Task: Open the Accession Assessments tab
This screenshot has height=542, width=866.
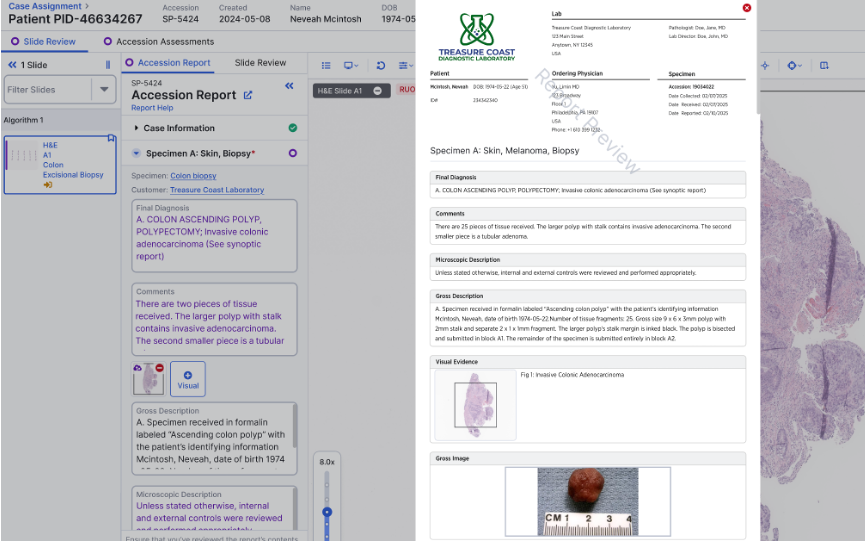Action: click(x=159, y=41)
